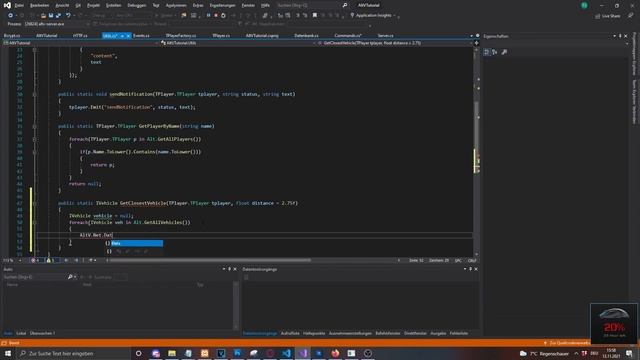Switch to the Haltepunkte tab
This screenshot has width=640, height=360.
tap(314, 333)
